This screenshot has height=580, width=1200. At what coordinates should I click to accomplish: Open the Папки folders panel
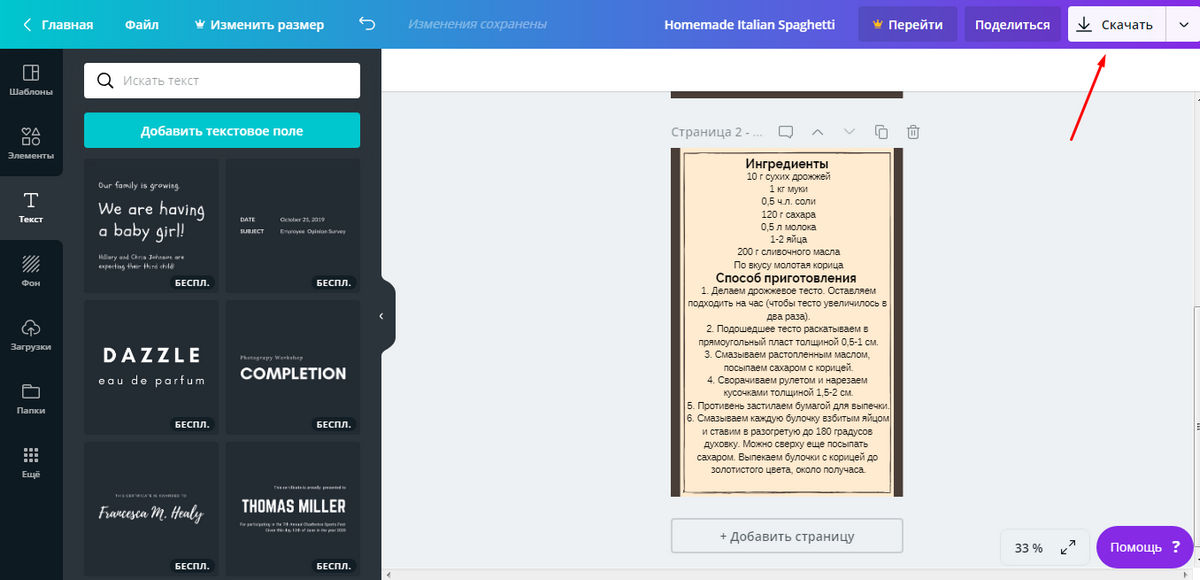click(30, 398)
